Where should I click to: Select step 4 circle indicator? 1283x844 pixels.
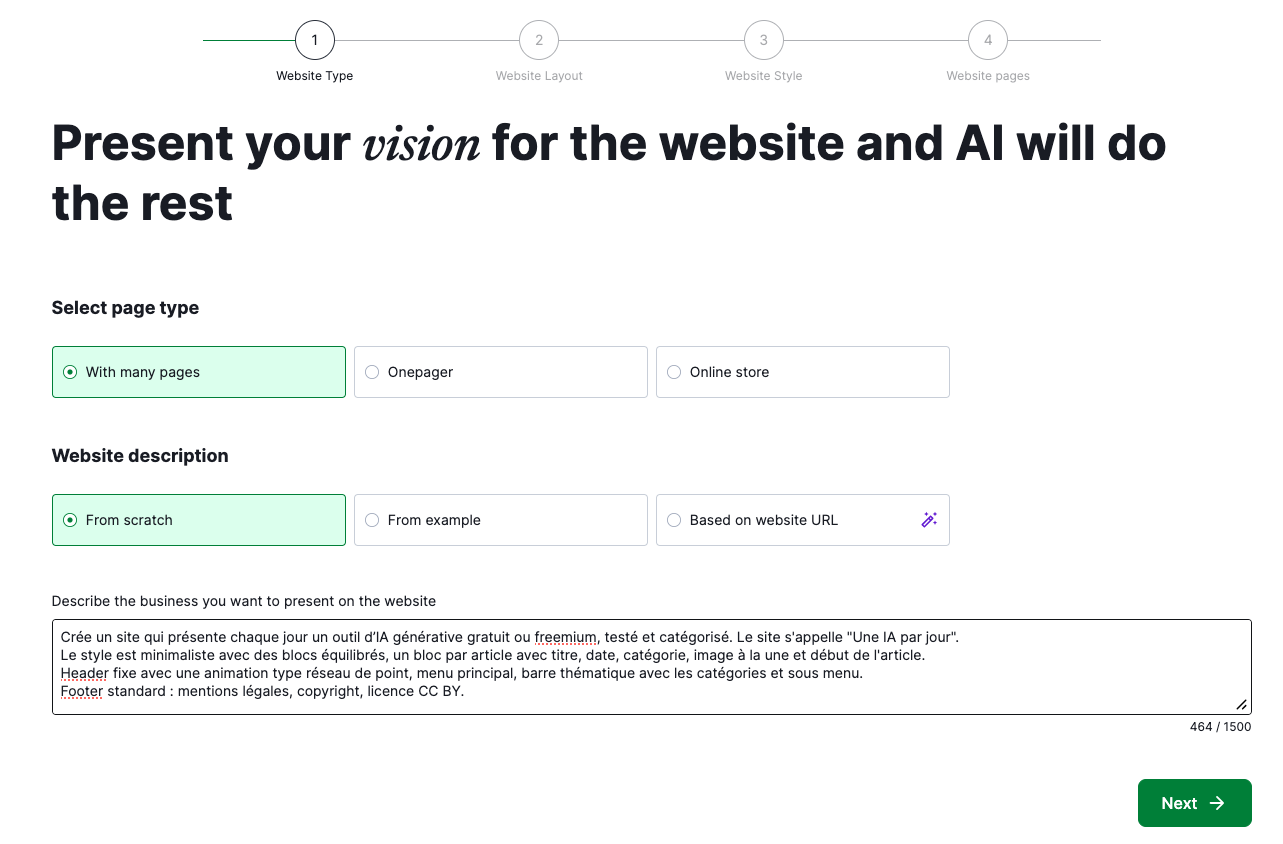coord(988,41)
